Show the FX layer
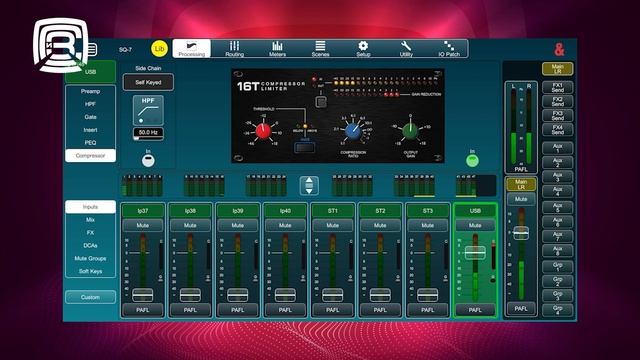The image size is (640, 360). (x=90, y=233)
